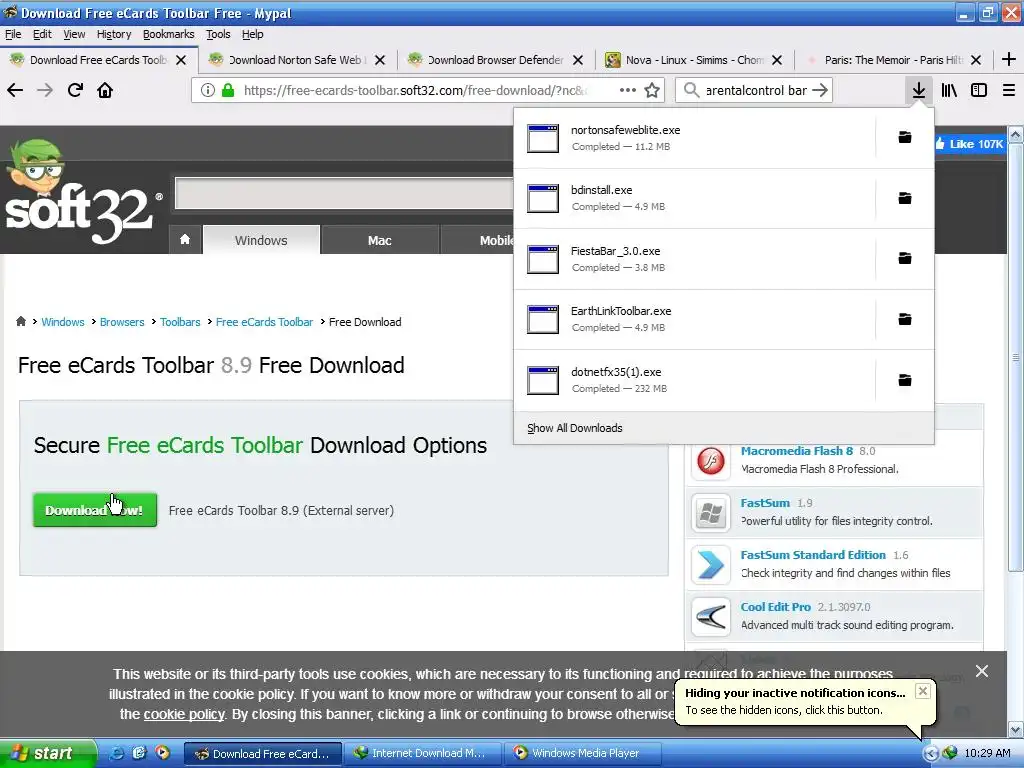
Task: Show site information icon in address bar
Action: tap(208, 90)
